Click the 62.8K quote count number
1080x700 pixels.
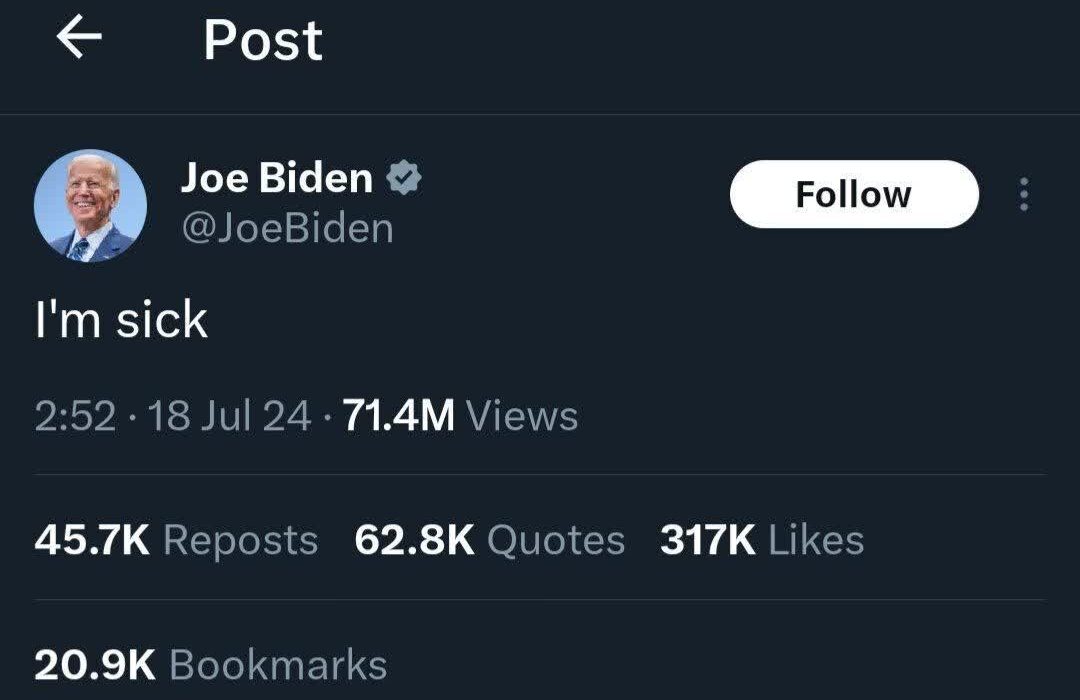point(415,540)
